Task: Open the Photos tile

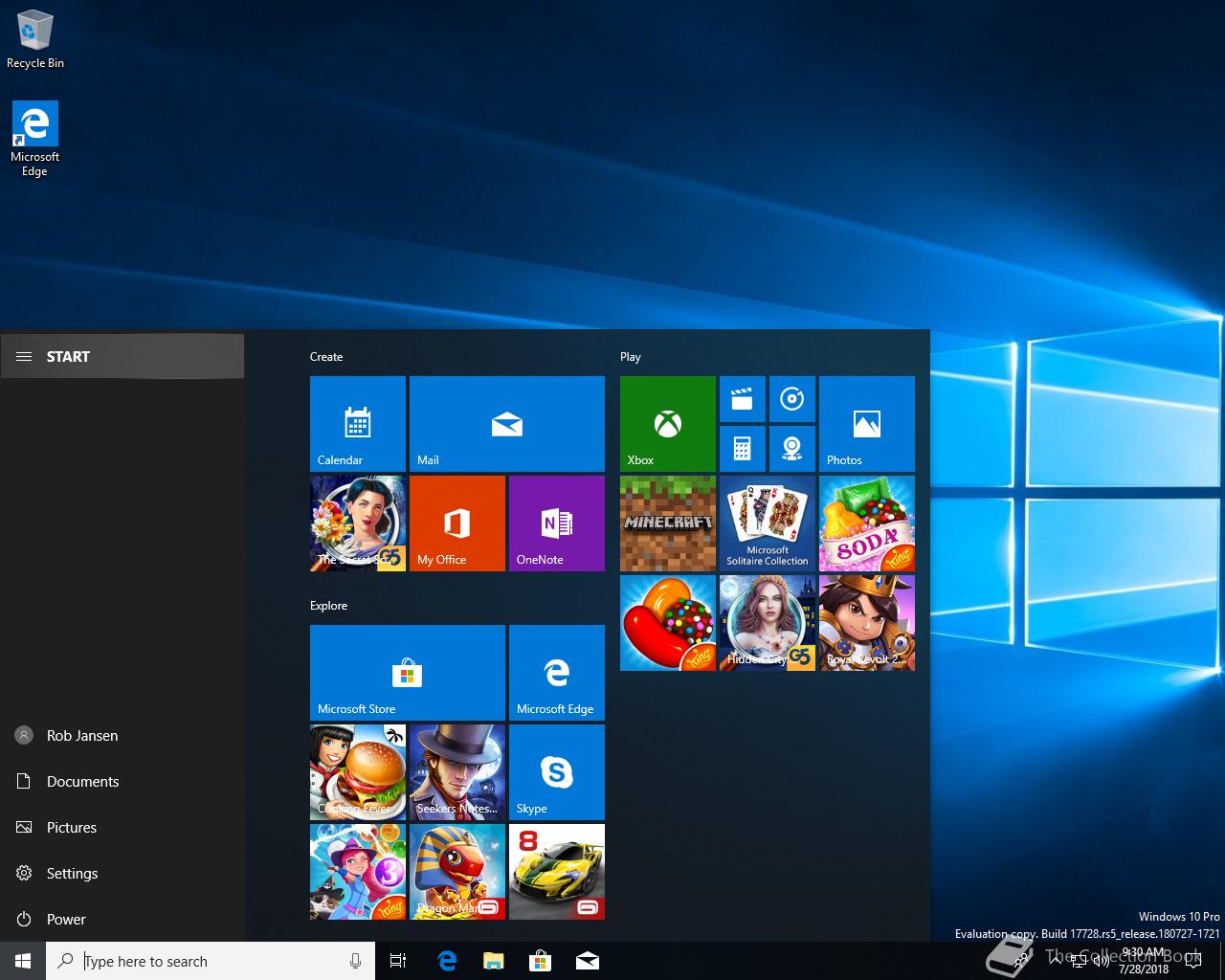Action: (867, 424)
